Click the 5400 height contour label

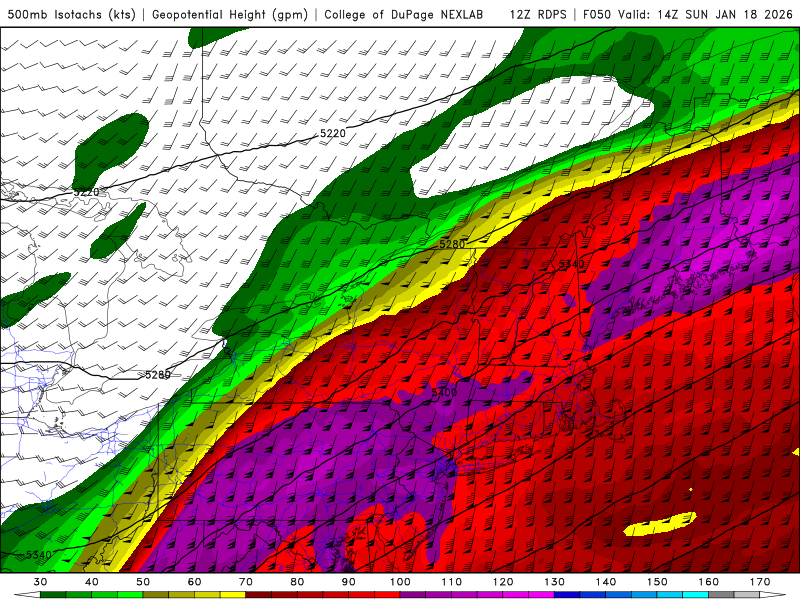point(444,392)
